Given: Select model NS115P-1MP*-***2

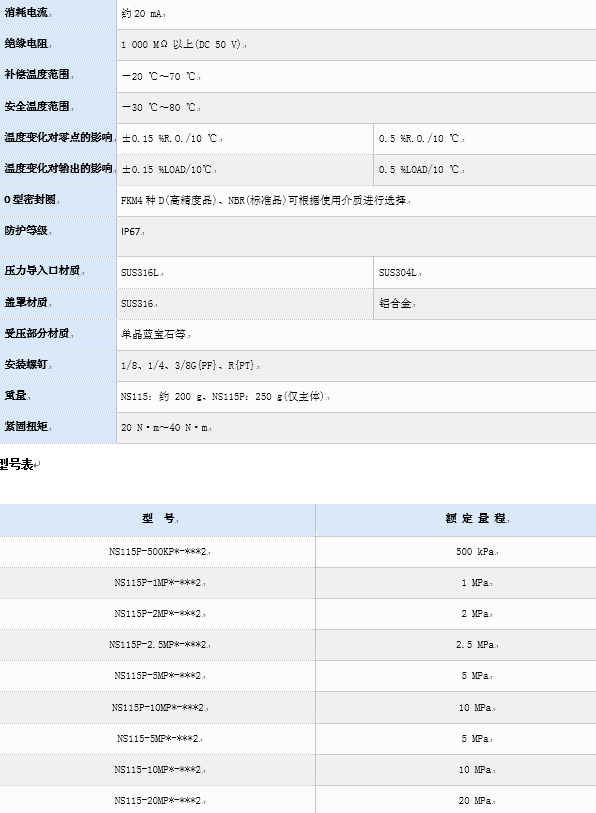Looking at the screenshot, I should (160, 583).
